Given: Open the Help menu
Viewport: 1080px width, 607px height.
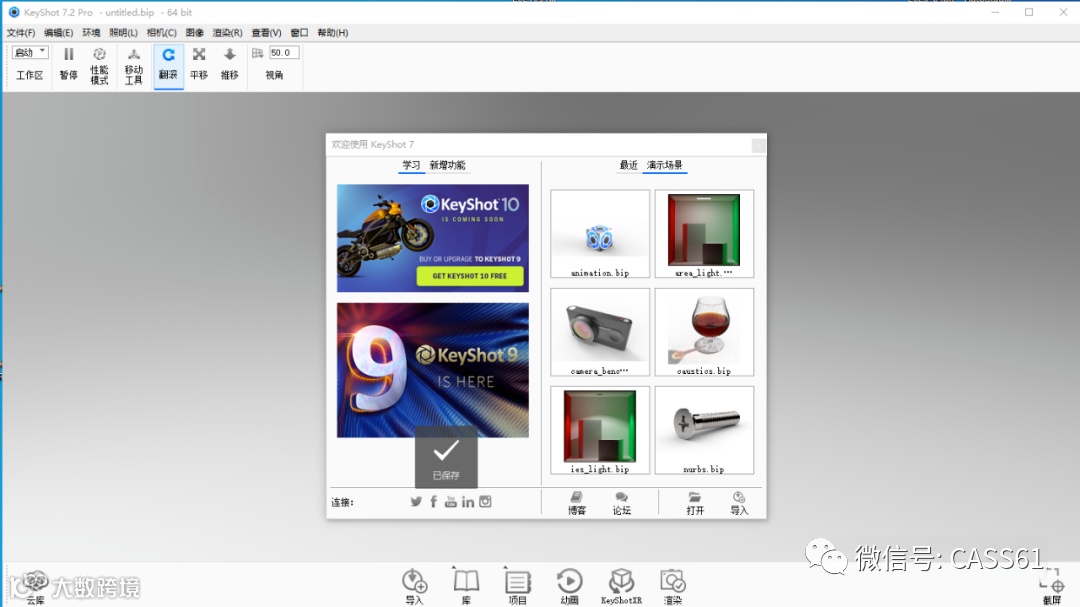Looking at the screenshot, I should [333, 32].
